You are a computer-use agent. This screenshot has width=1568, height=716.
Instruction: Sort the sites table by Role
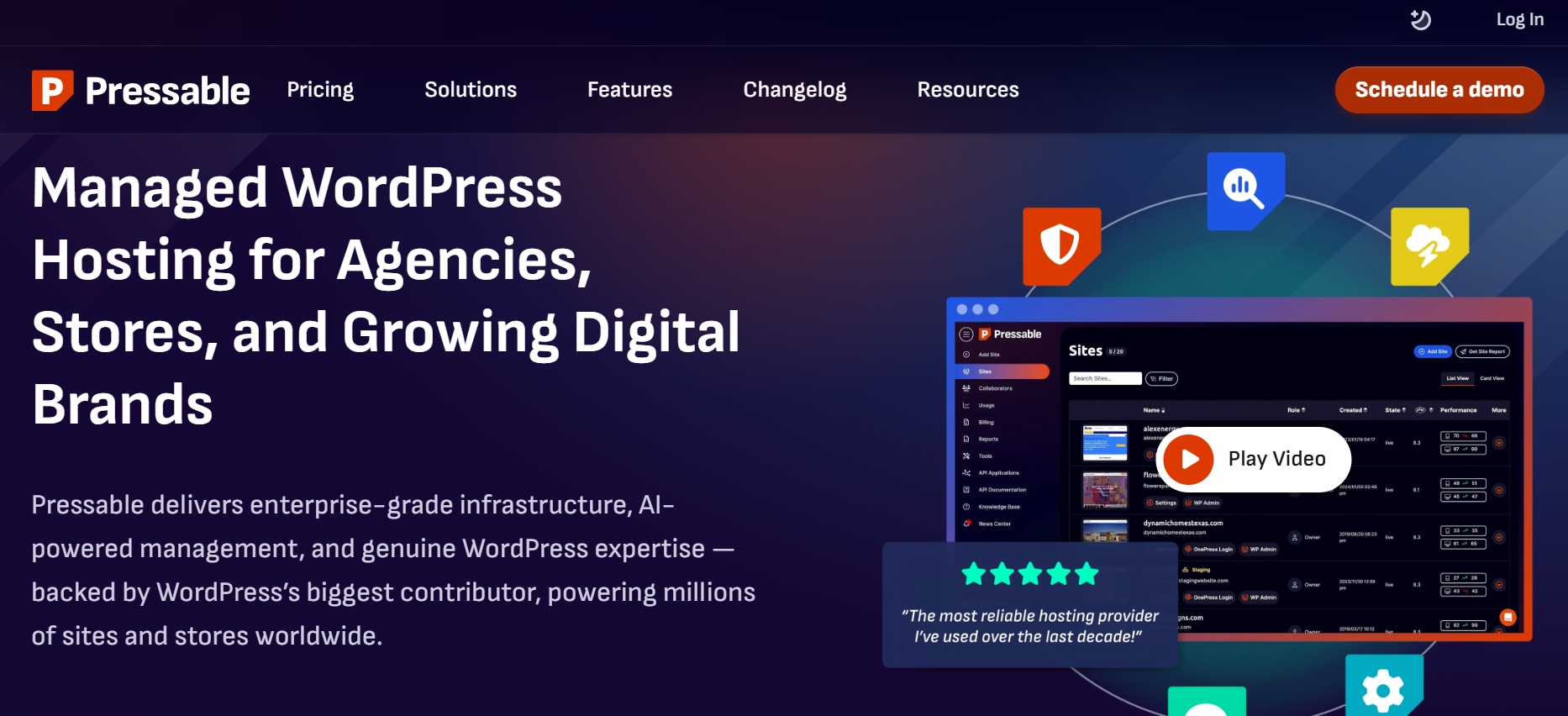click(x=1296, y=410)
